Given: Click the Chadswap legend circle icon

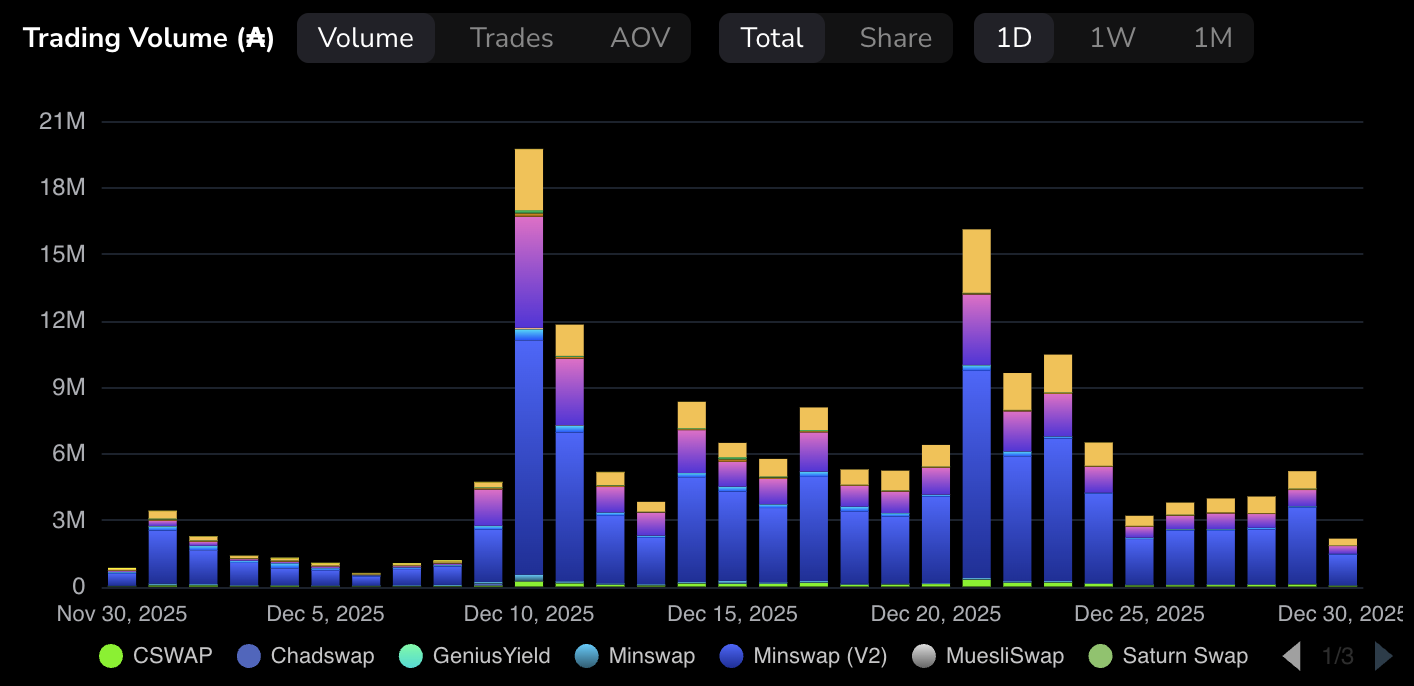Looking at the screenshot, I should coord(249,656).
